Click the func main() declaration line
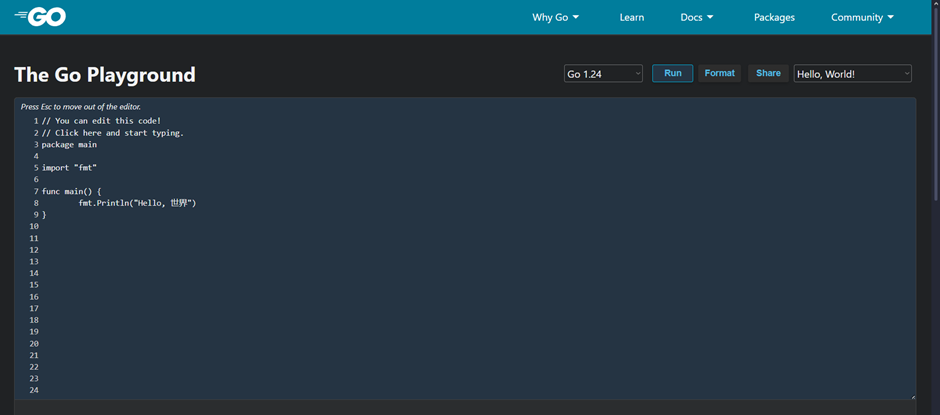Viewport: 940px width, 415px height. coord(72,191)
